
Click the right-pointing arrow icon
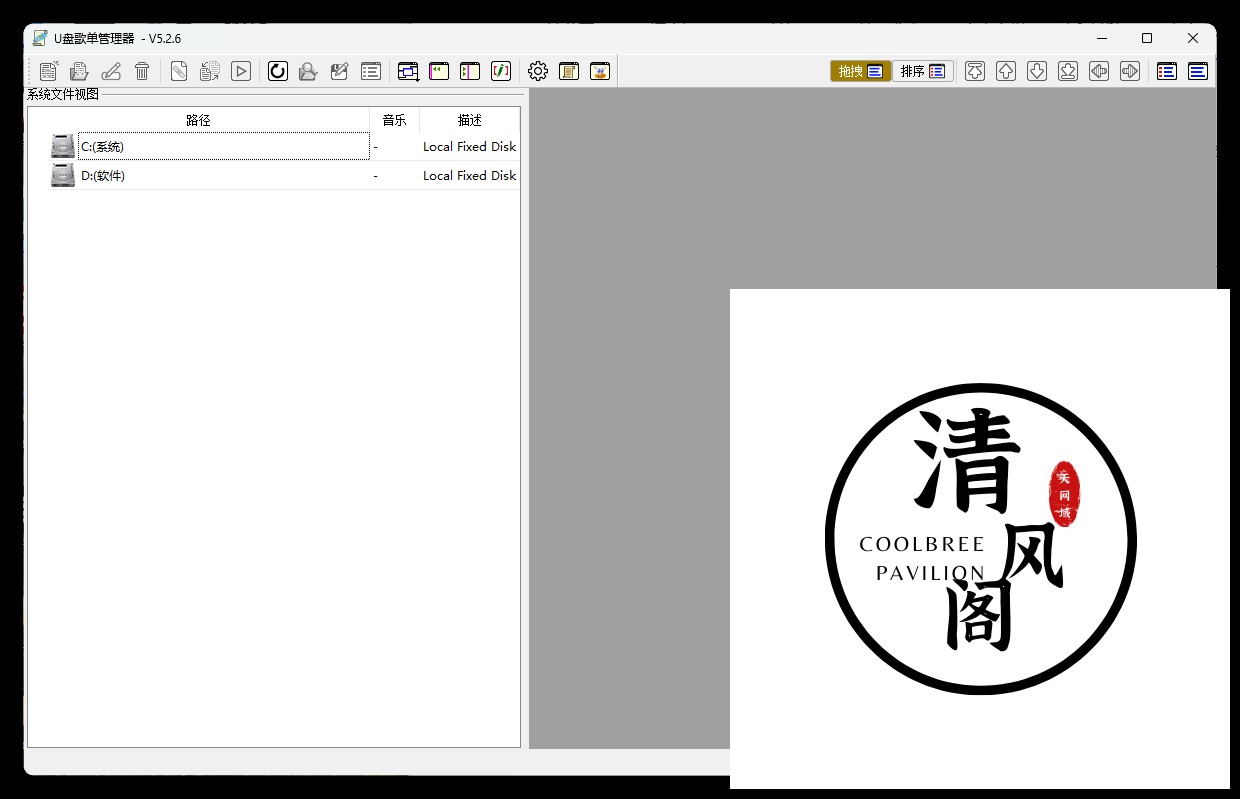[x=1130, y=71]
